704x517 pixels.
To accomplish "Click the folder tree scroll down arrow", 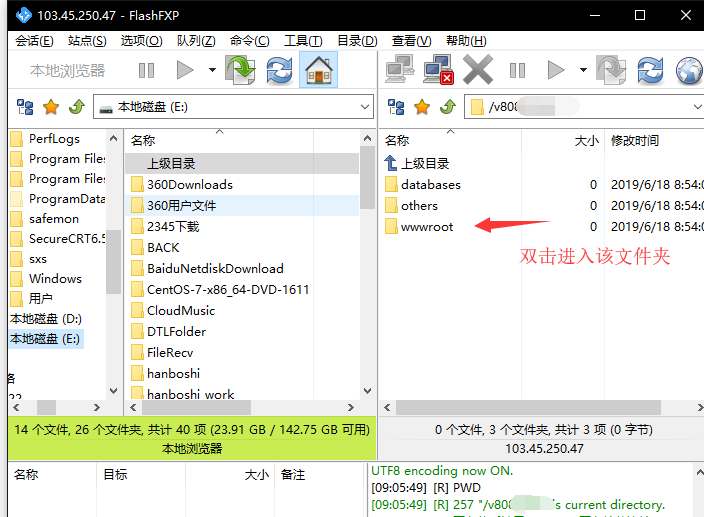I will coord(113,391).
